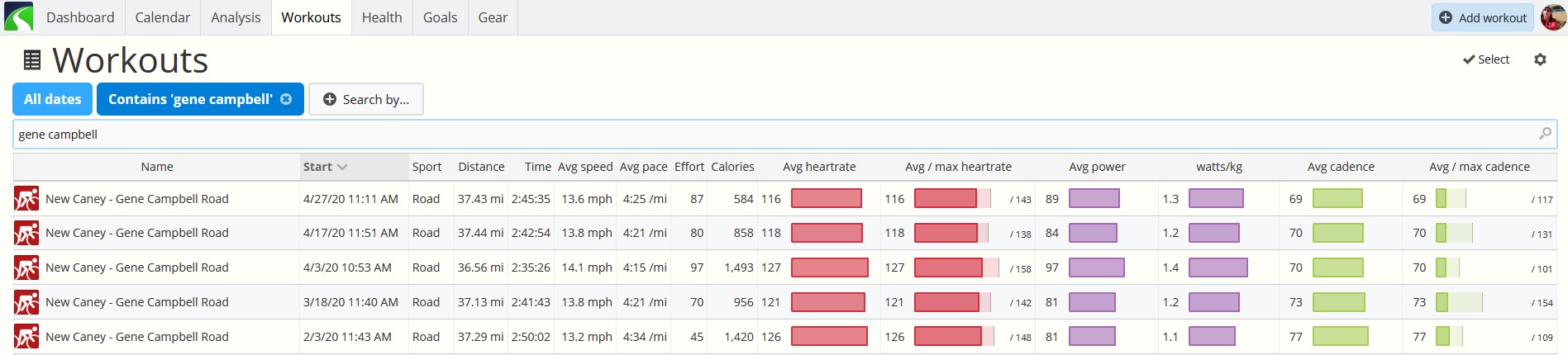
Task: Click the gene campbell search field
Action: (784, 135)
